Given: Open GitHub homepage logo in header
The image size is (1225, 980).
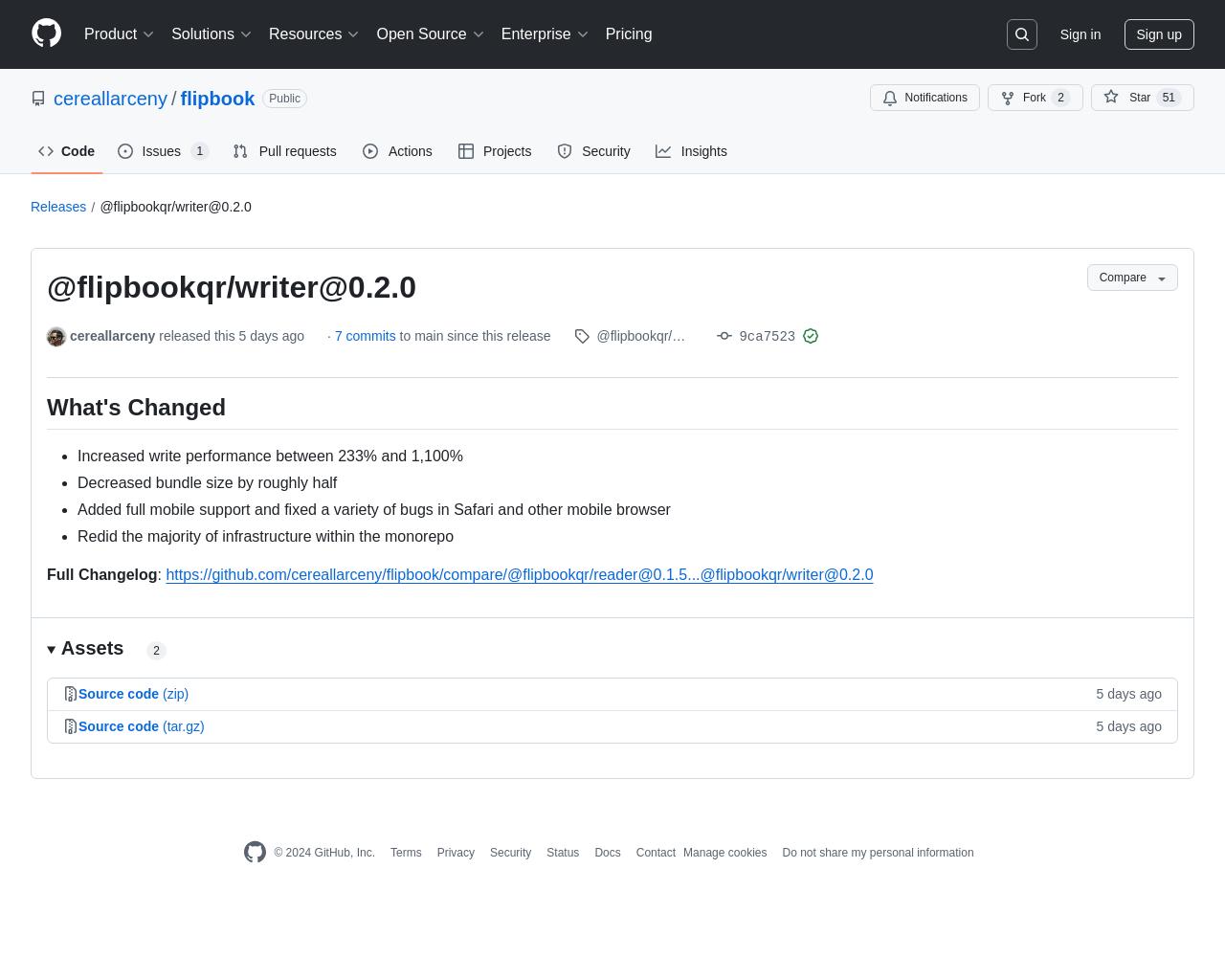Looking at the screenshot, I should [47, 33].
